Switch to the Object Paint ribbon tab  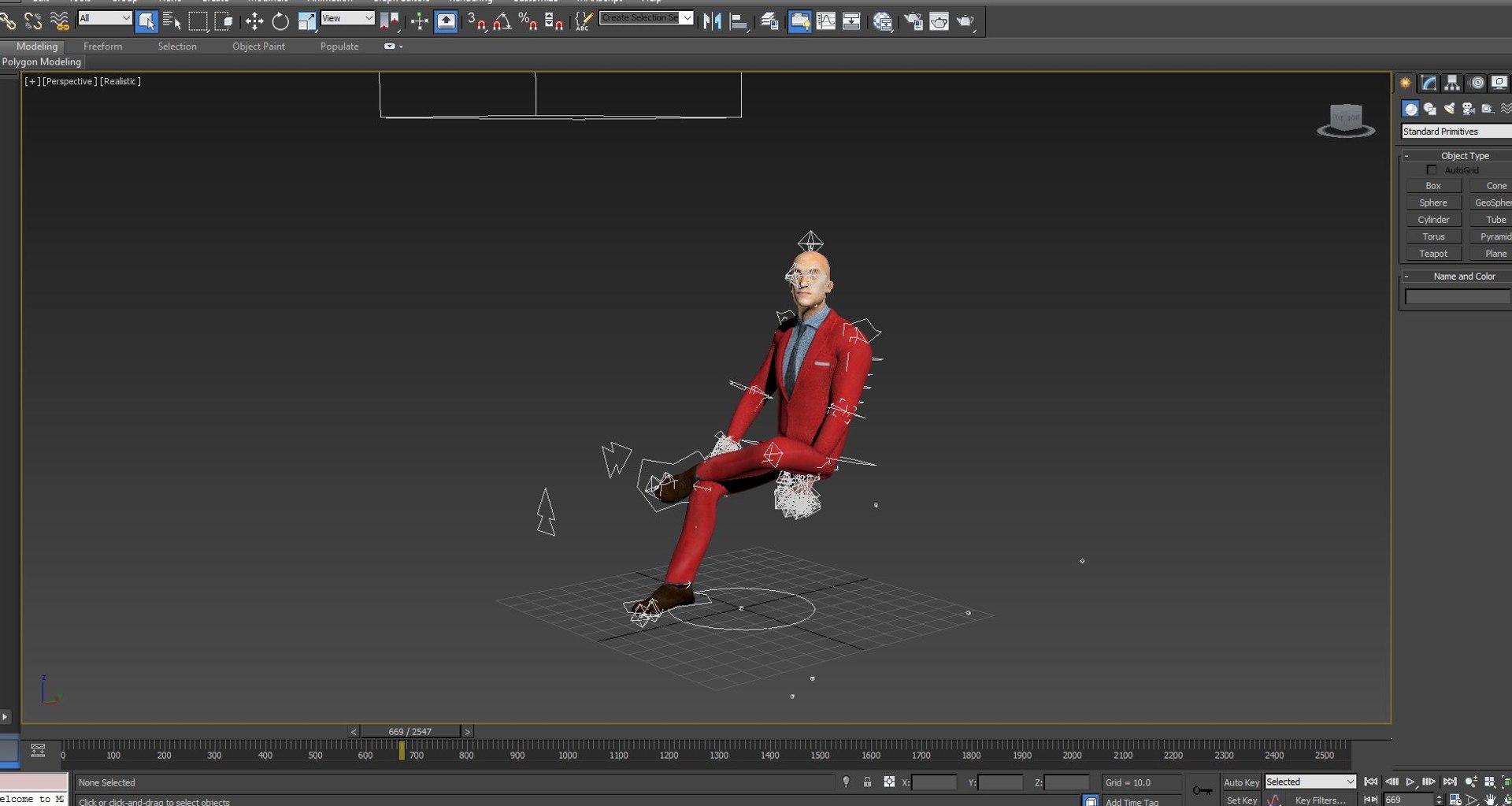(258, 46)
